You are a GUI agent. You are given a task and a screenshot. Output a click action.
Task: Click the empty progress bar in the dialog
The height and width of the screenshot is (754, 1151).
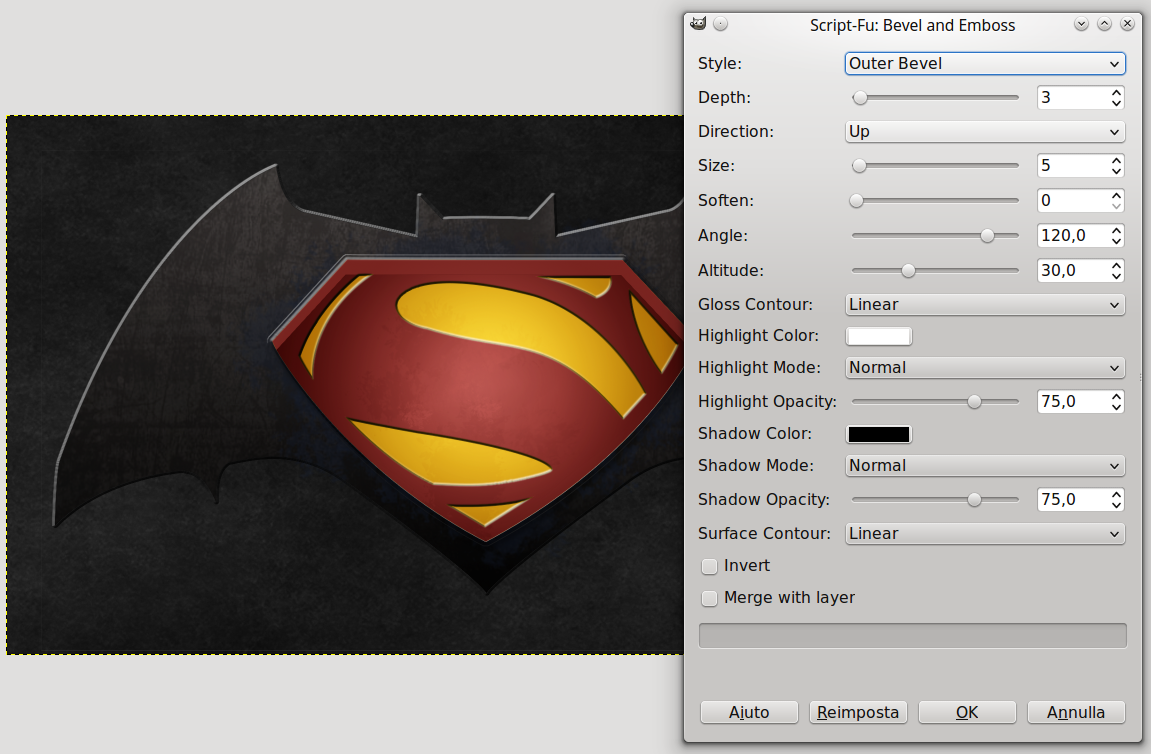tap(912, 636)
